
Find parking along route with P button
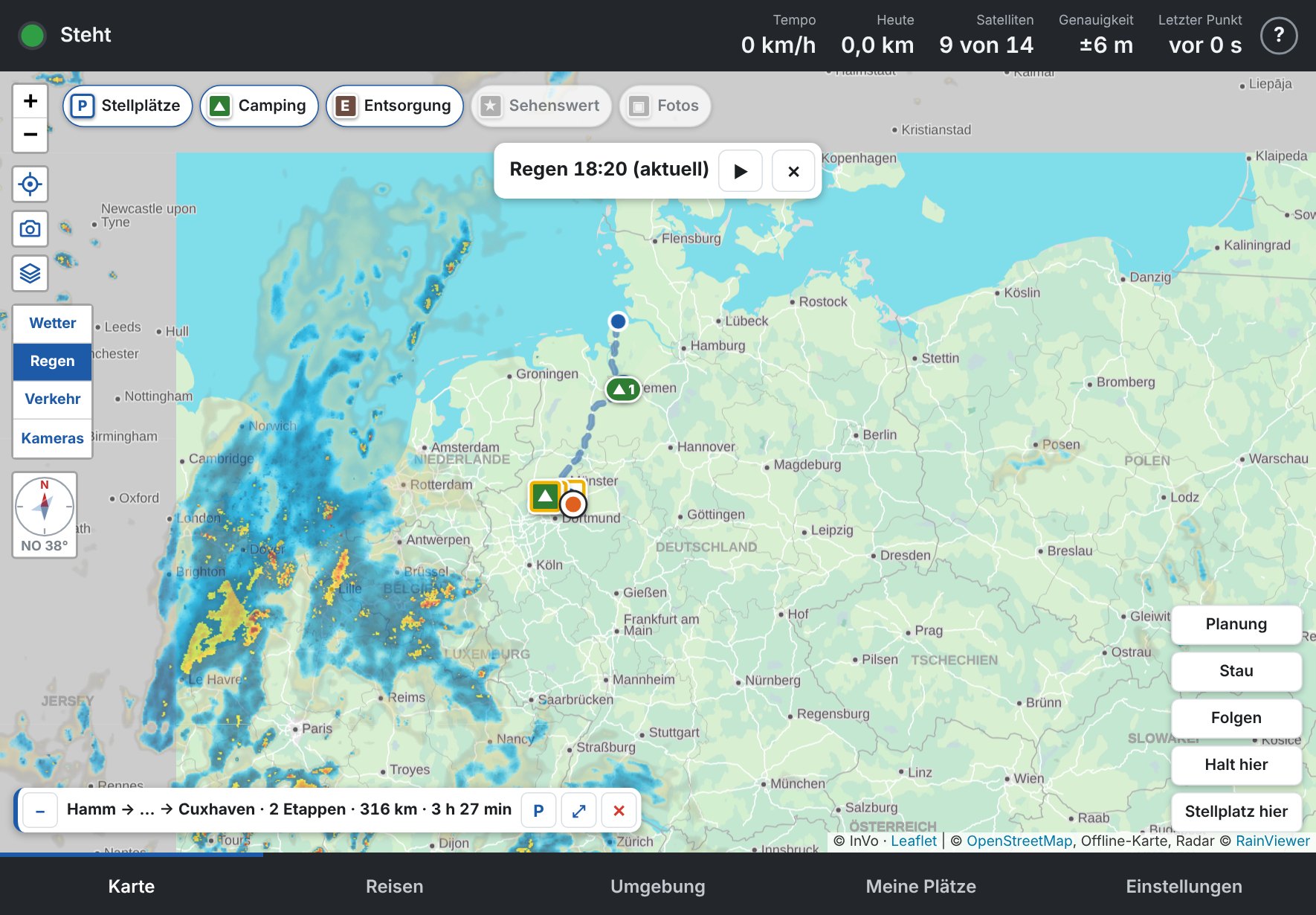(539, 810)
